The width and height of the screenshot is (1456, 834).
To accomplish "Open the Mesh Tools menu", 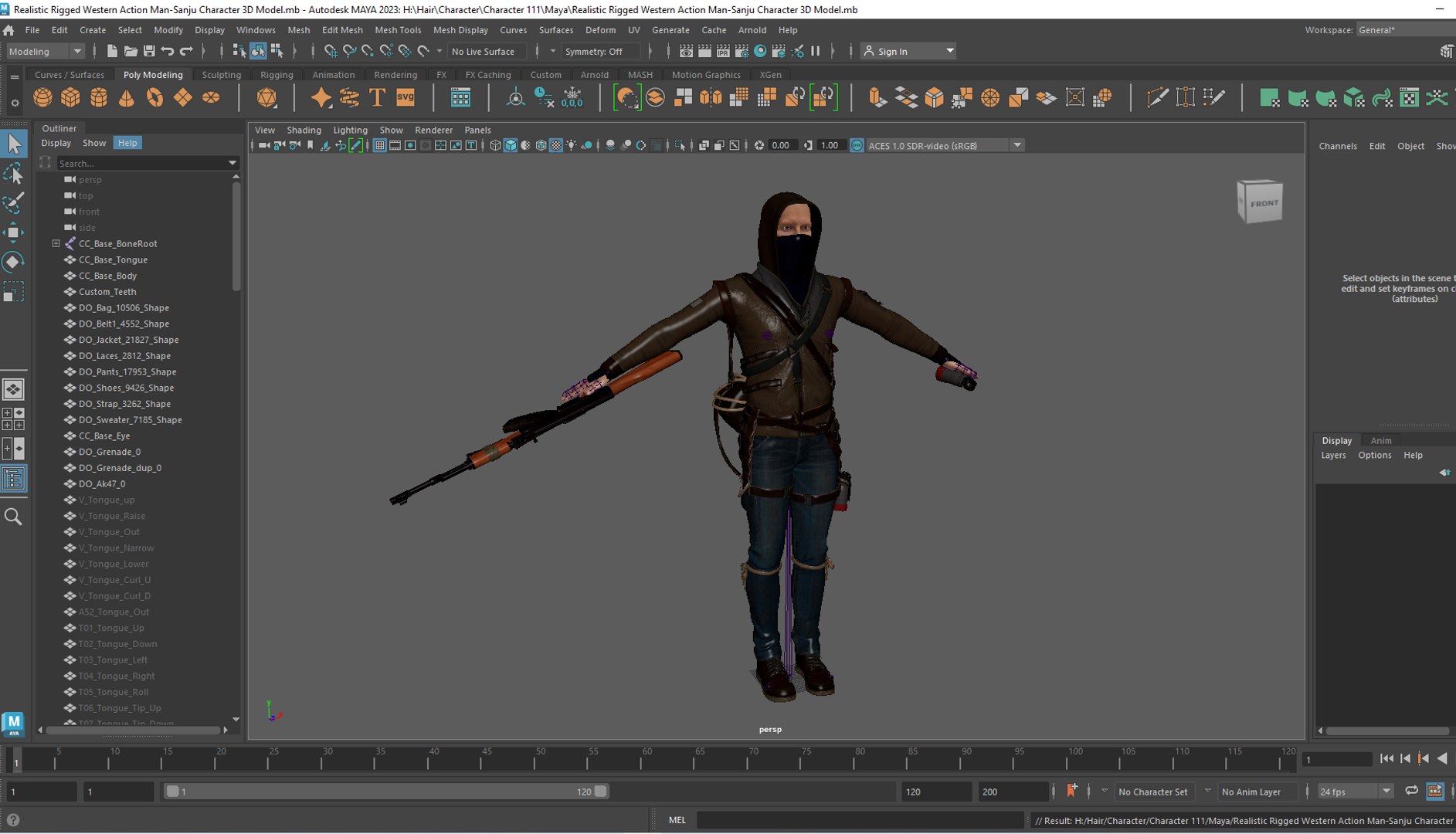I will point(398,30).
